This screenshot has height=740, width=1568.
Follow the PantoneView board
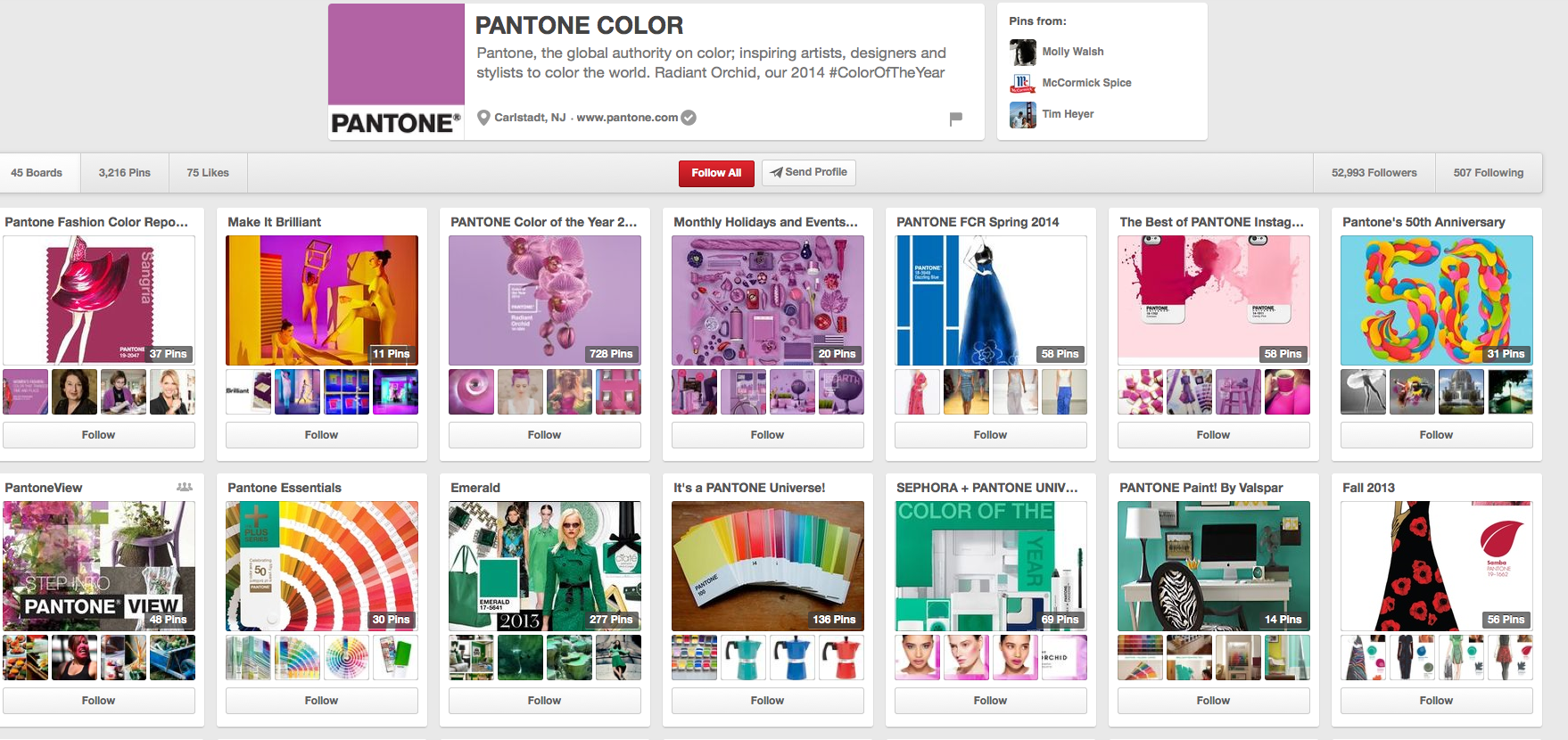[x=99, y=701]
